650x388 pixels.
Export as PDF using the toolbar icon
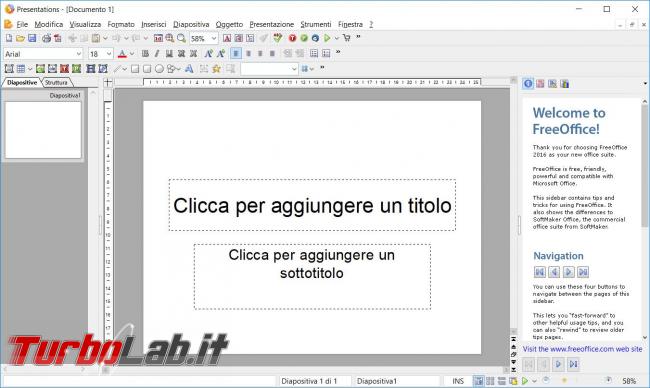pos(58,38)
